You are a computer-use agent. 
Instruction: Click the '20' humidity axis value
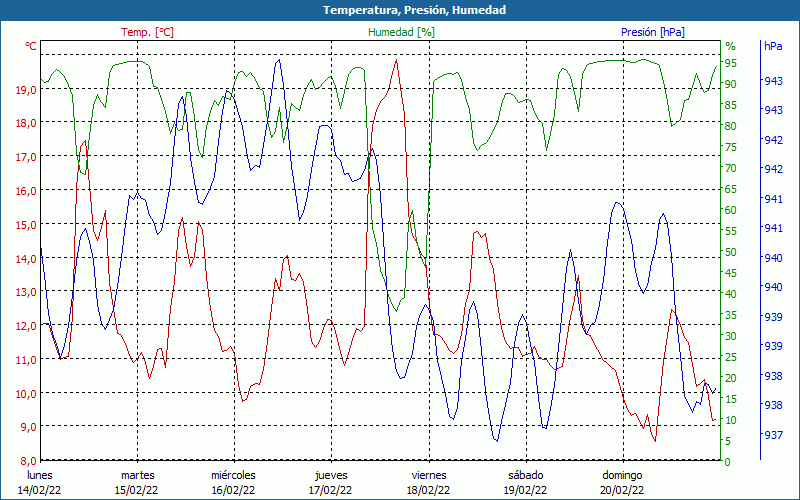point(730,378)
